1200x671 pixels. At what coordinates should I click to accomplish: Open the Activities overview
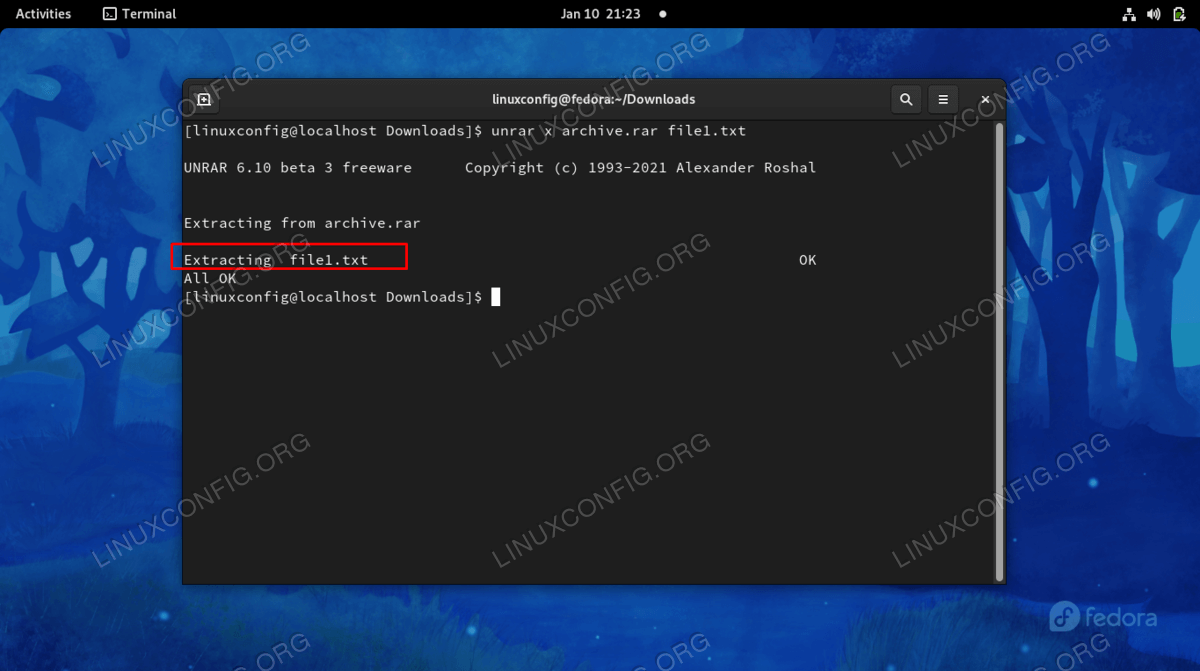point(43,14)
